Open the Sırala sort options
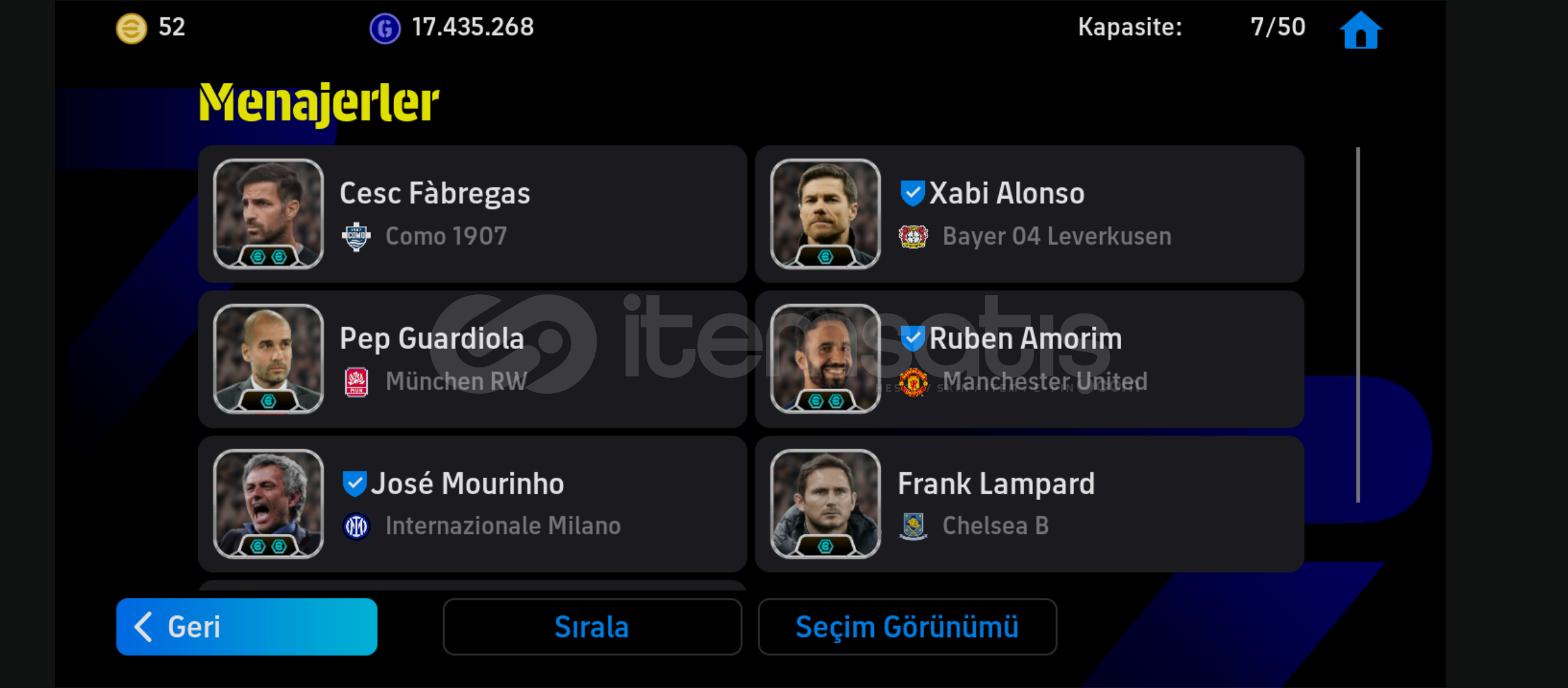Screen dimensions: 1568x688 (x=592, y=627)
